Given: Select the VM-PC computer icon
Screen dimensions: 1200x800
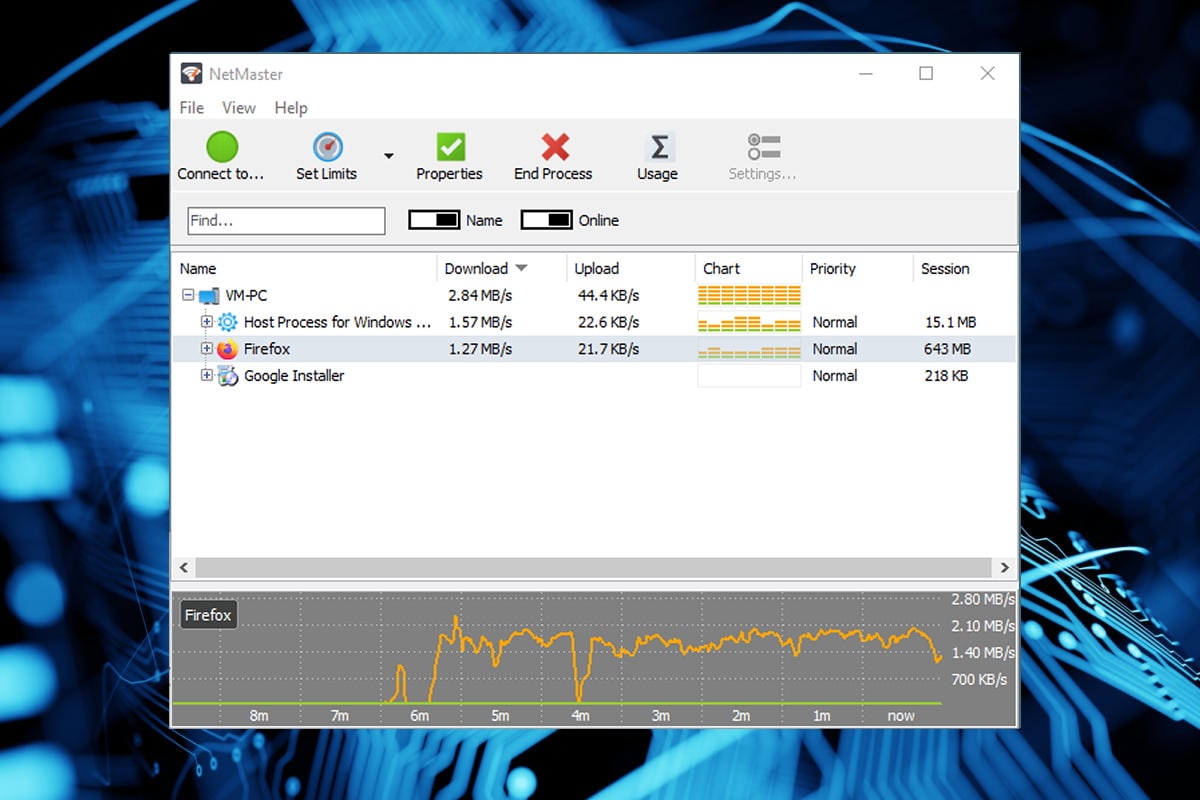Looking at the screenshot, I should click(209, 296).
